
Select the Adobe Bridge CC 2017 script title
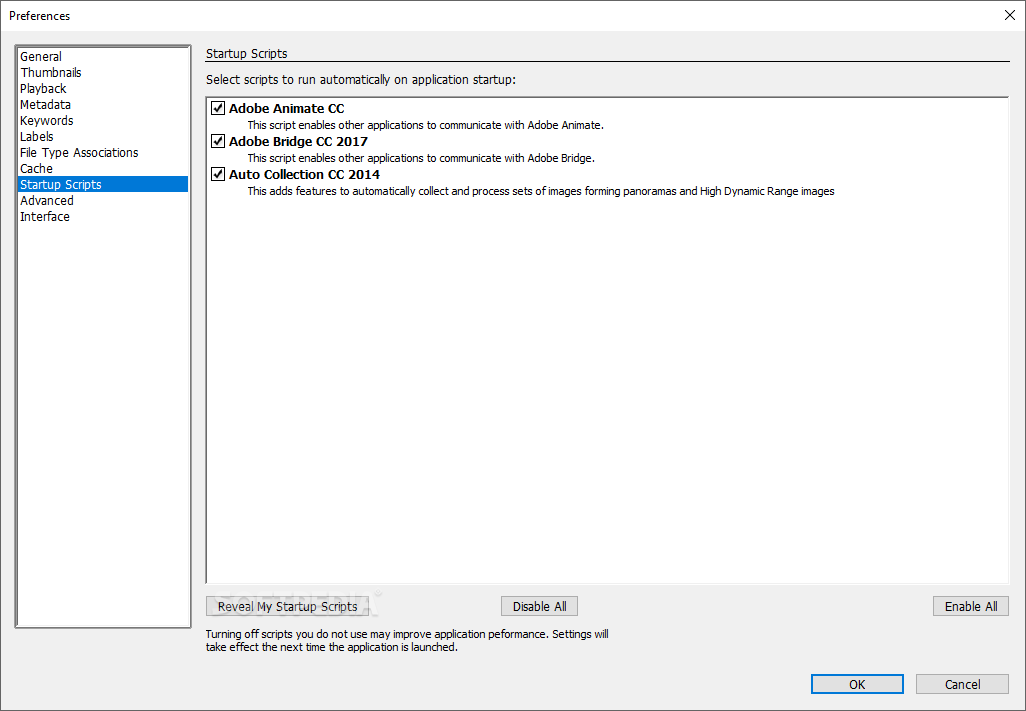pyautogui.click(x=298, y=141)
